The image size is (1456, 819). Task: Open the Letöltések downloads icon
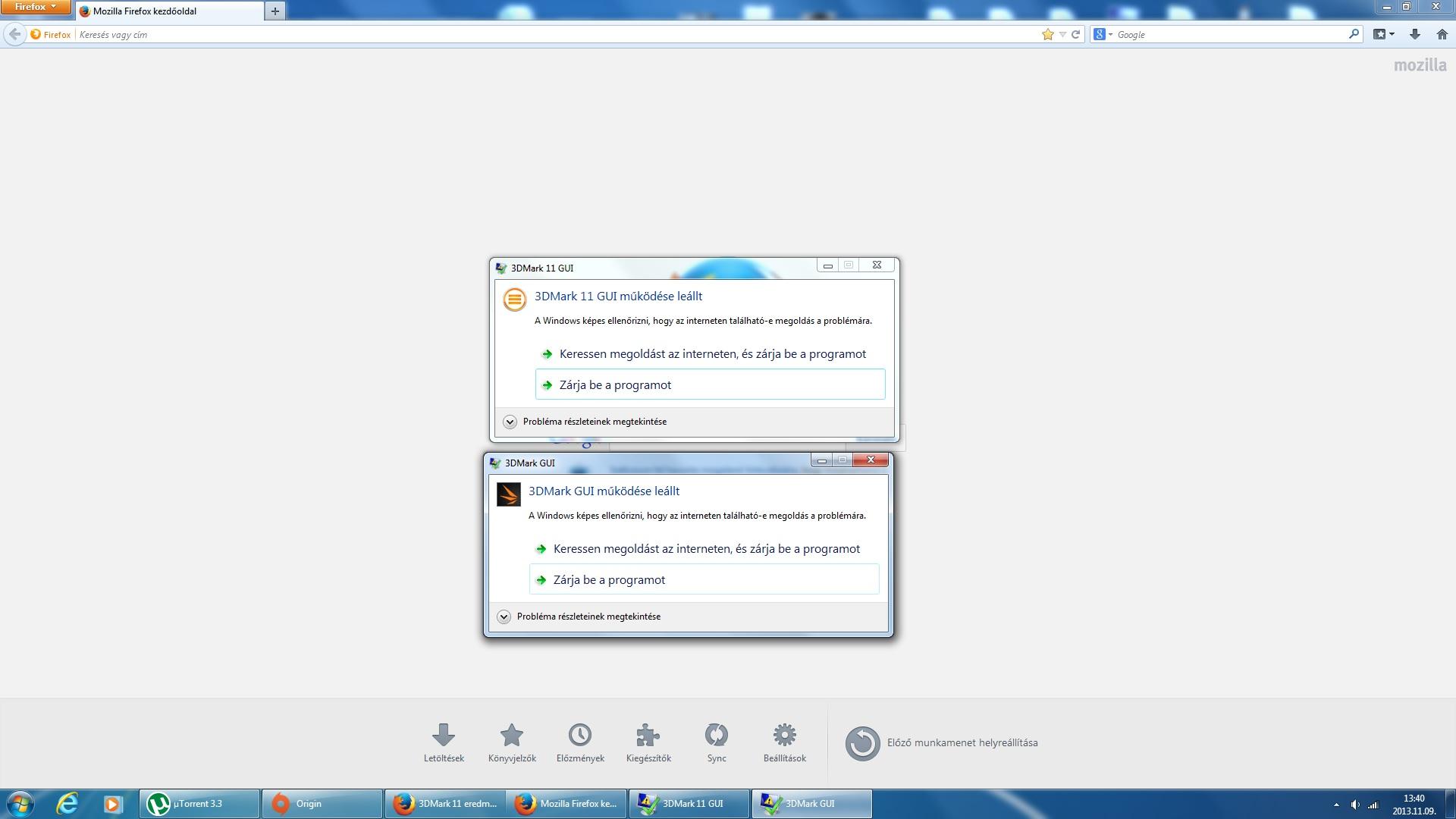(444, 736)
